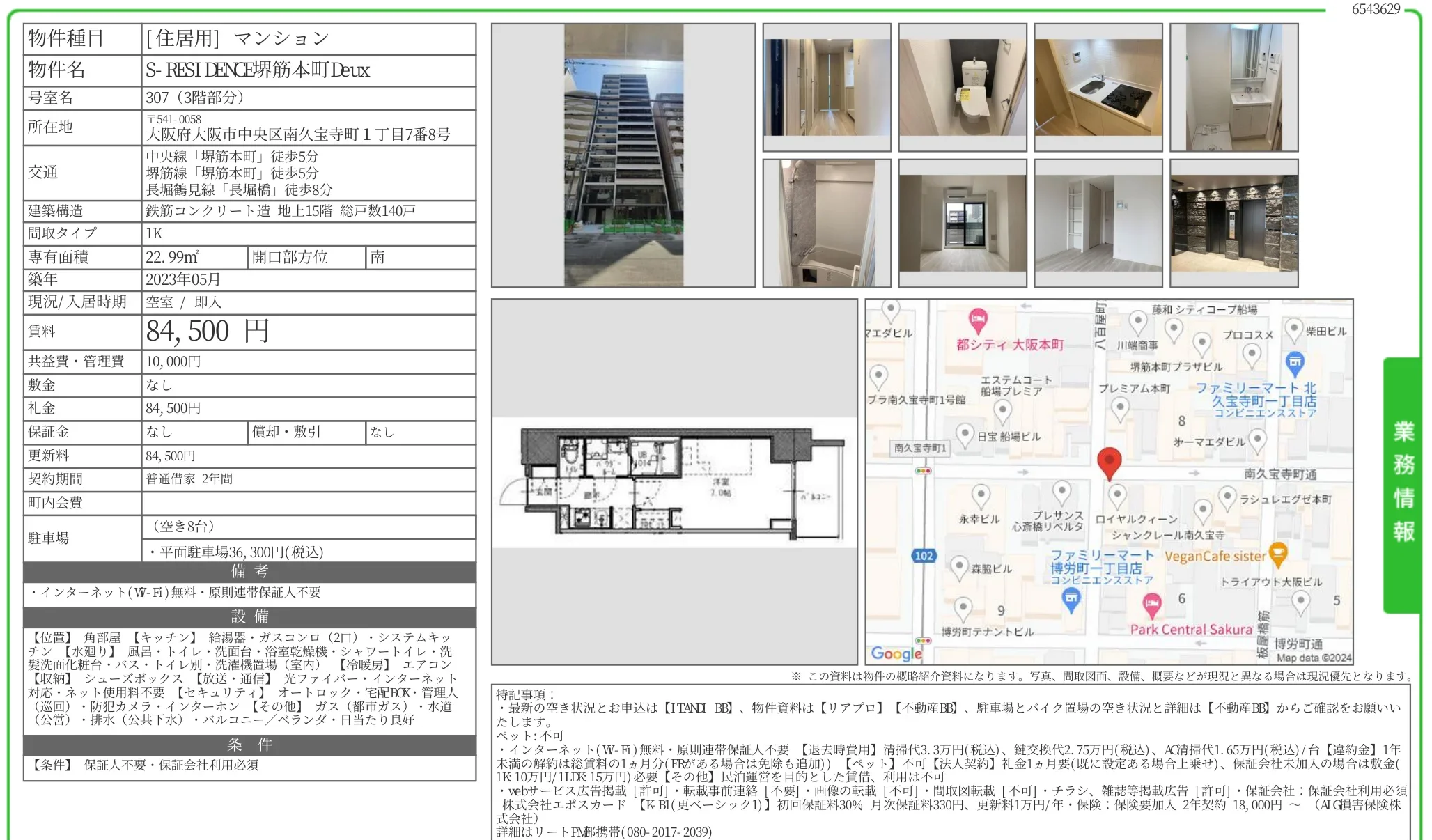Click the red property location pin on map

pos(1109,463)
